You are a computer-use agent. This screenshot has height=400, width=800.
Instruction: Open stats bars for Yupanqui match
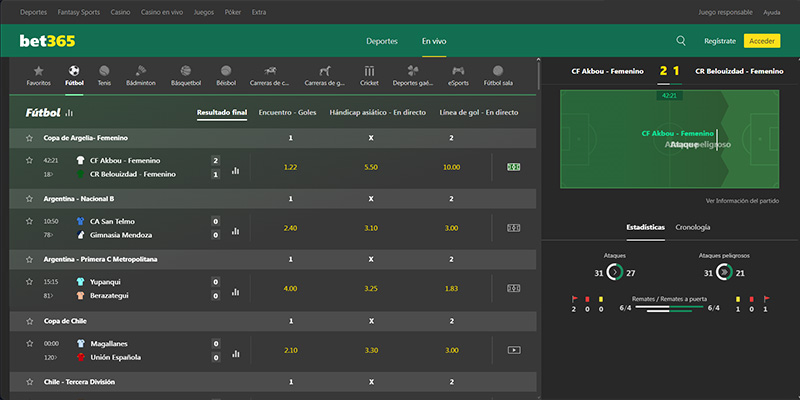pos(235,292)
